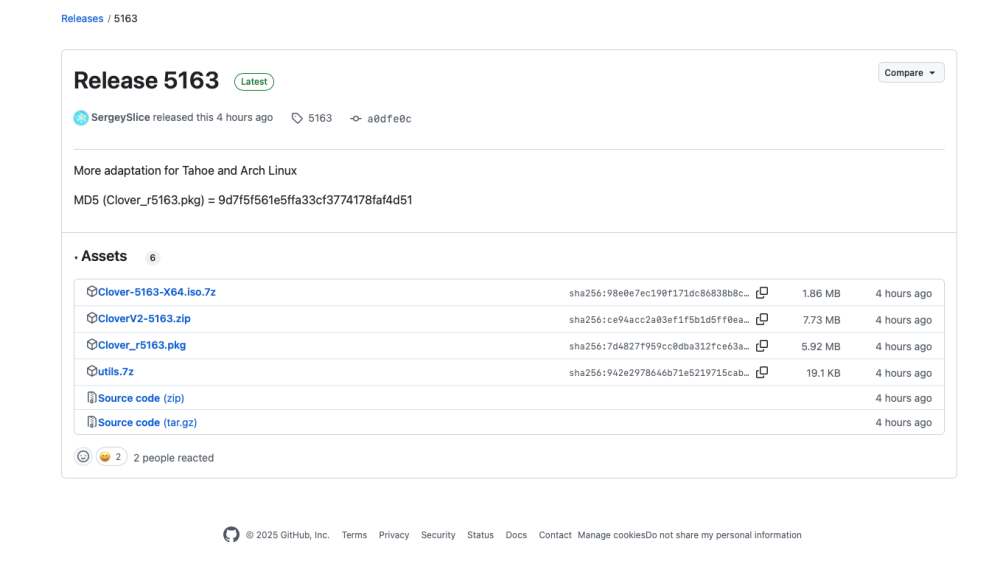Screen dimensions: 1000x564
Task: Go to GitHub home via footer logo
Action: click(232, 535)
